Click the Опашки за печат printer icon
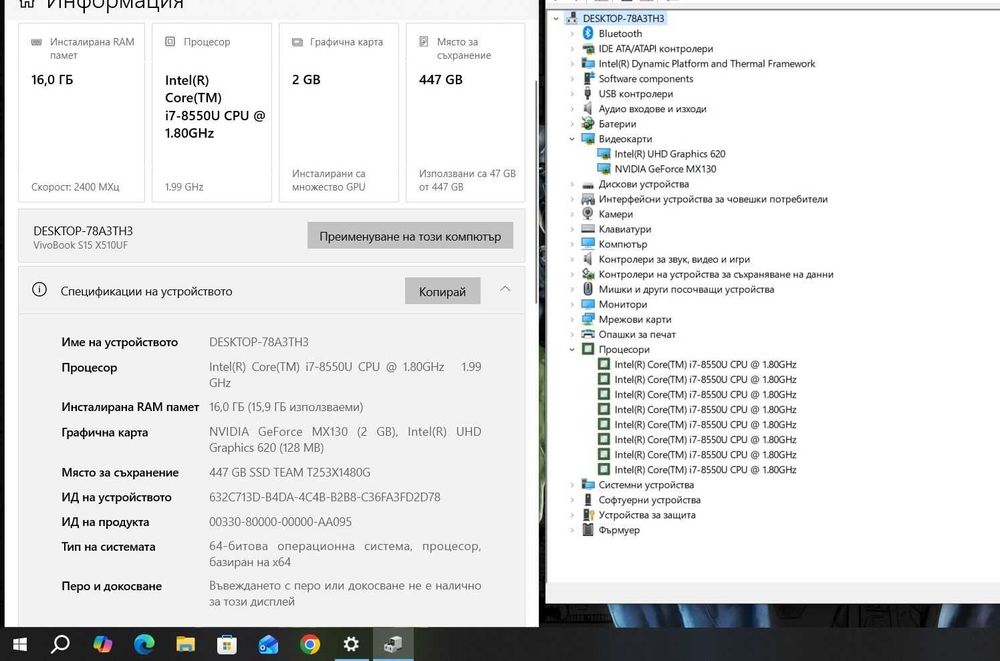This screenshot has width=1000, height=661. coord(587,334)
